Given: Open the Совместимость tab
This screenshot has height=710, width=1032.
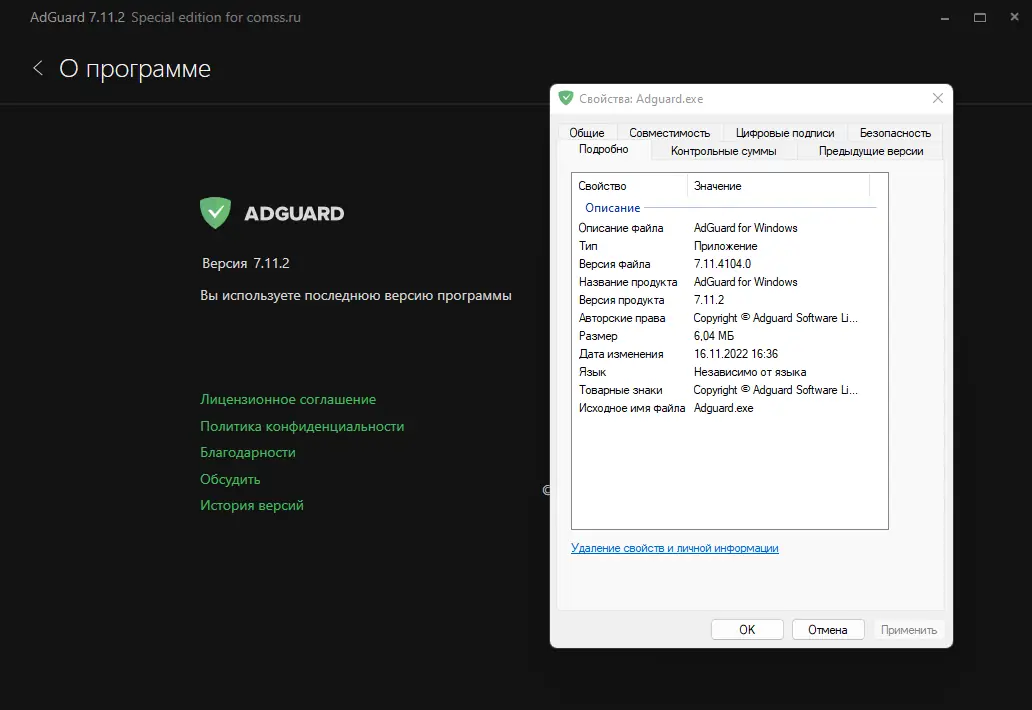Looking at the screenshot, I should click(669, 133).
